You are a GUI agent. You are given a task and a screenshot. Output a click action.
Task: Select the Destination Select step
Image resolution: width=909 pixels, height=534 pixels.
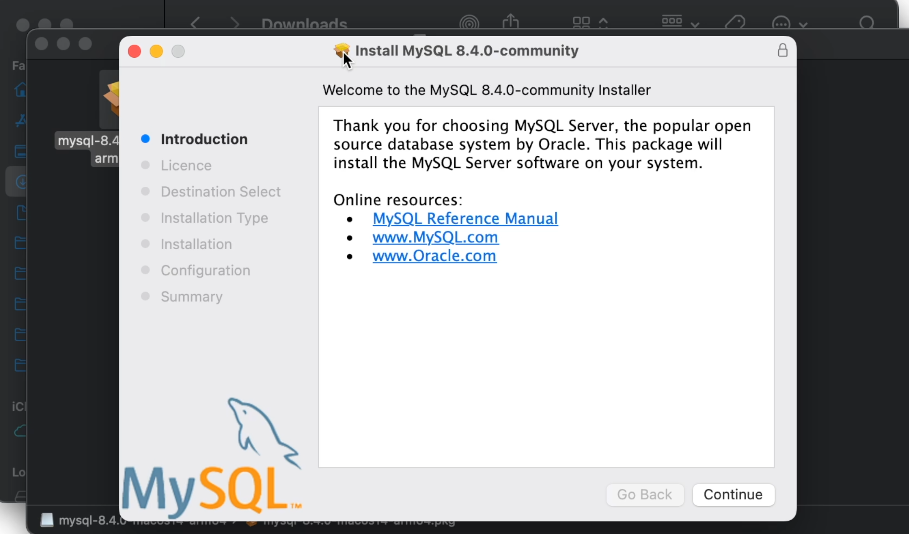point(221,192)
